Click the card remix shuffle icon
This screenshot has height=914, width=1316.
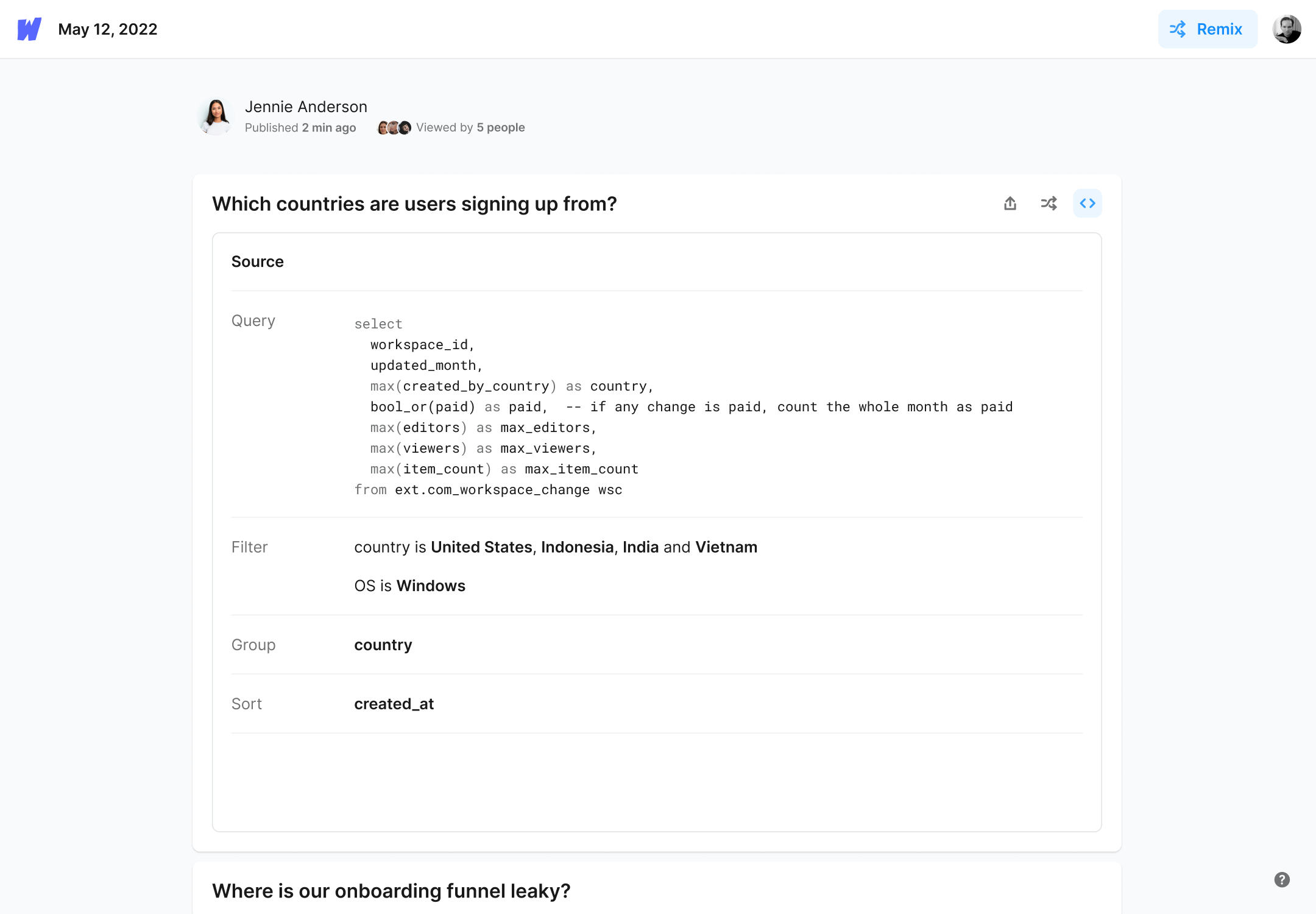[1049, 204]
